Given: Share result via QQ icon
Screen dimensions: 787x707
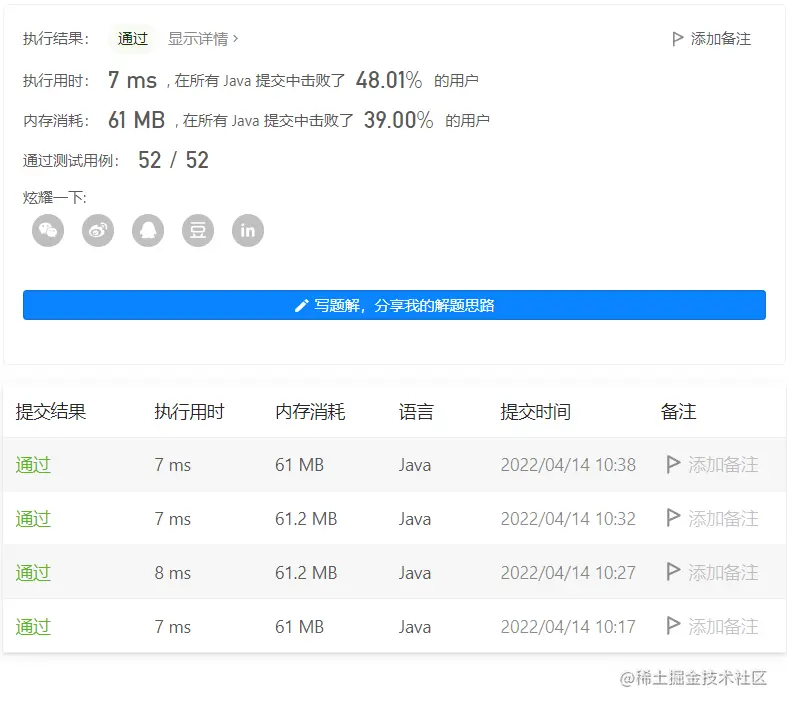Looking at the screenshot, I should click(x=148, y=231).
